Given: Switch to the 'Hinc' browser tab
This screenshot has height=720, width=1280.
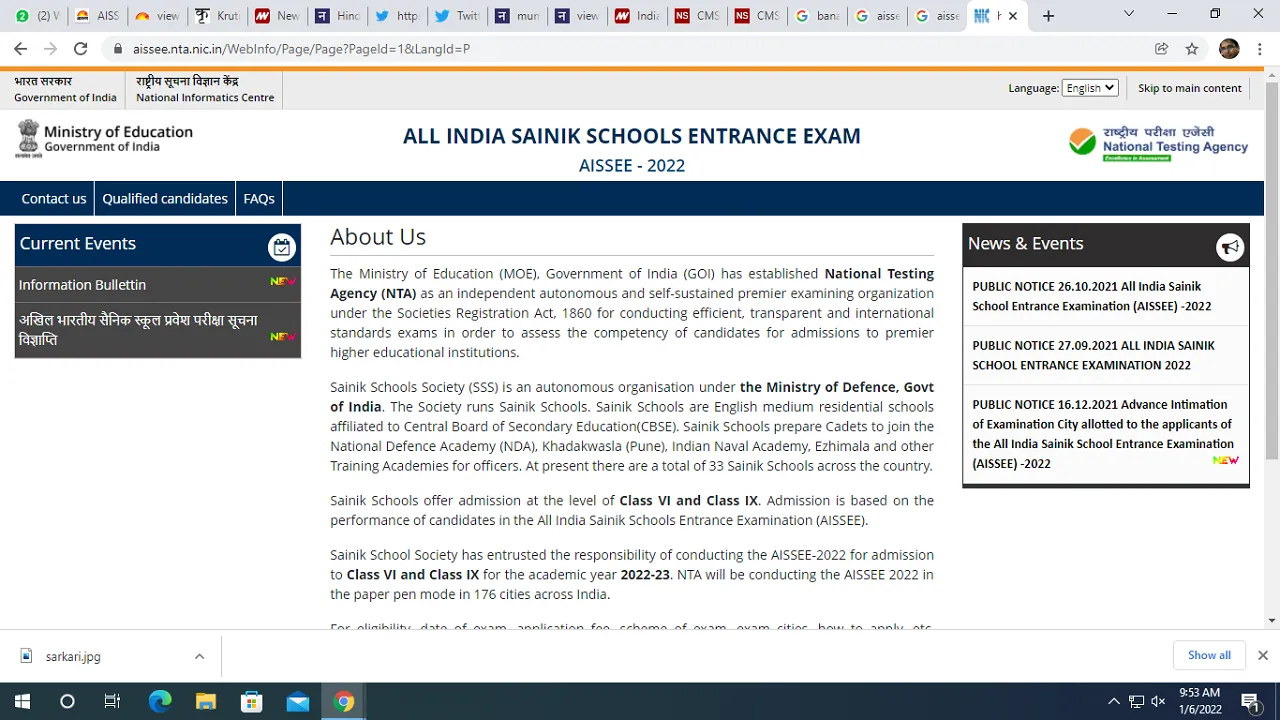Looking at the screenshot, I should click(x=337, y=16).
